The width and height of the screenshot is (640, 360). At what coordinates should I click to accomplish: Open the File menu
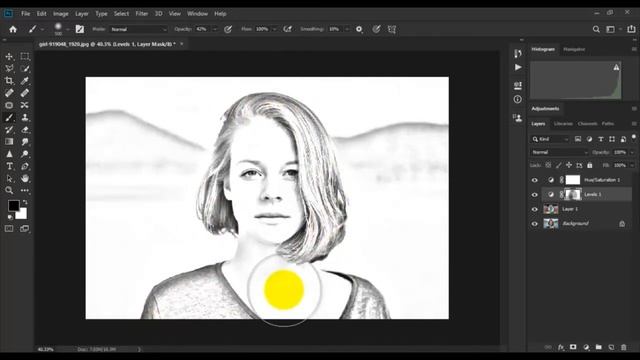click(x=26, y=13)
